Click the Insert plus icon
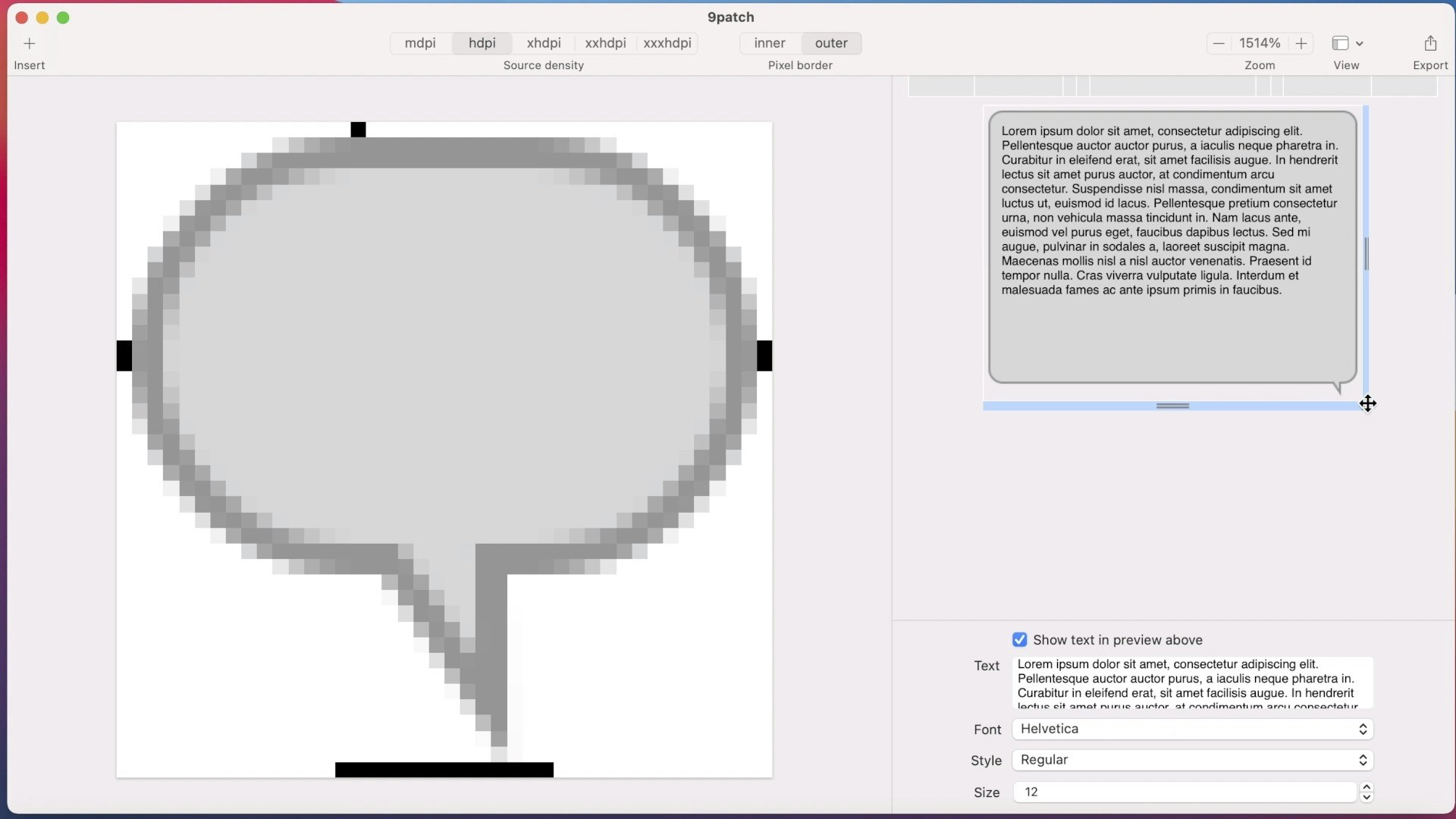The image size is (1456, 819). pyautogui.click(x=29, y=43)
